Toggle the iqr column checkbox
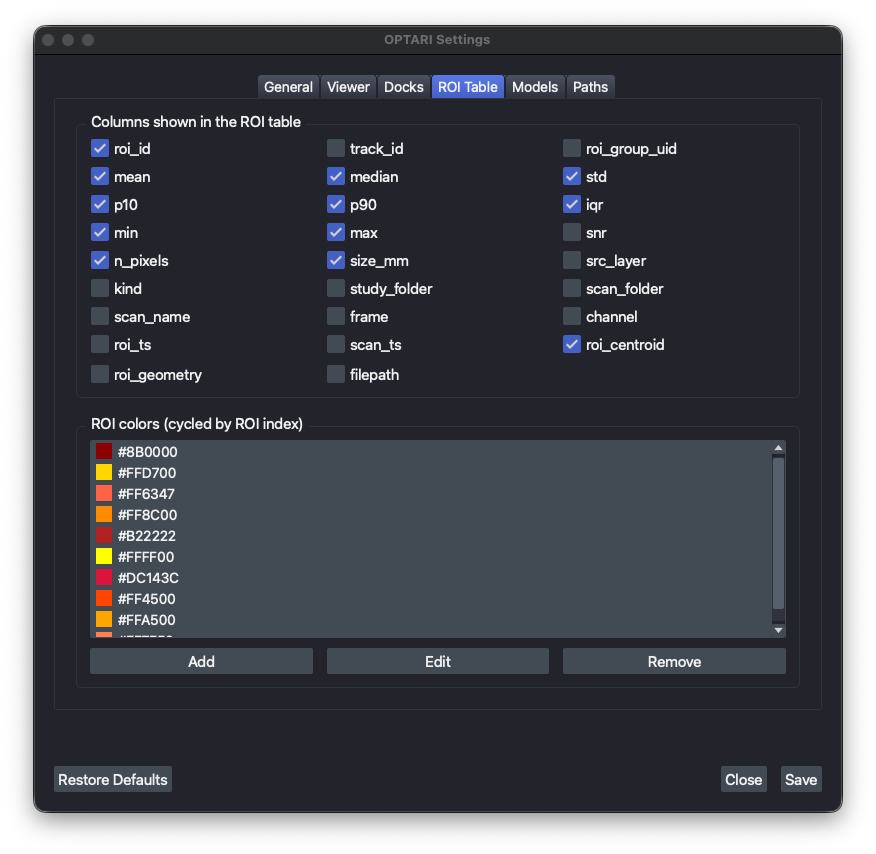This screenshot has width=876, height=854. tap(572, 204)
